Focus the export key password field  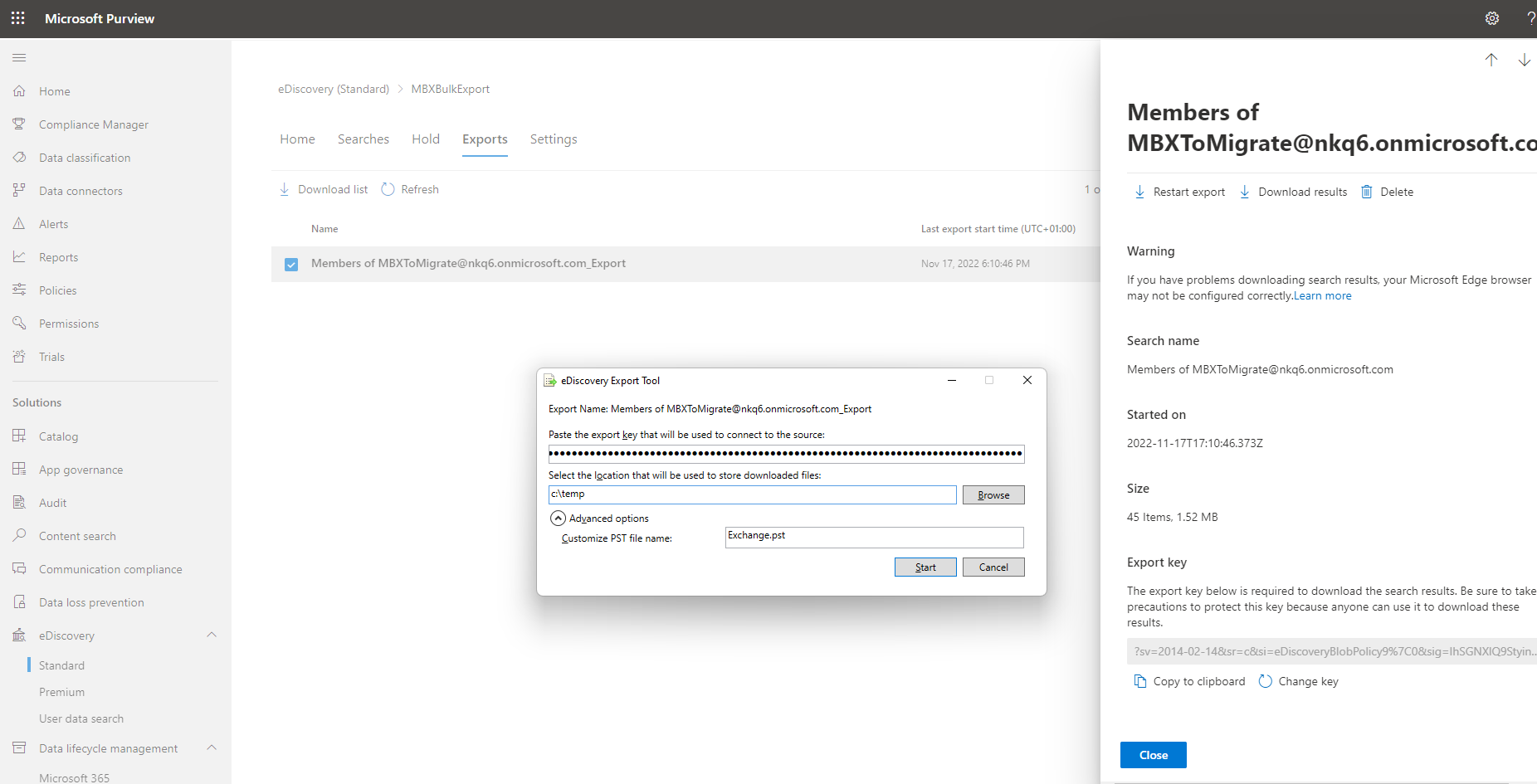click(x=787, y=454)
